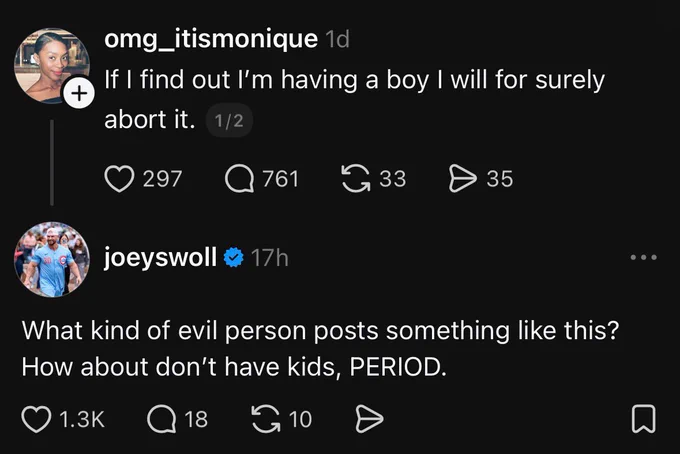680x454 pixels.
Task: Click the 17h timestamp on joeyswoll's reply
Action: coord(269,258)
